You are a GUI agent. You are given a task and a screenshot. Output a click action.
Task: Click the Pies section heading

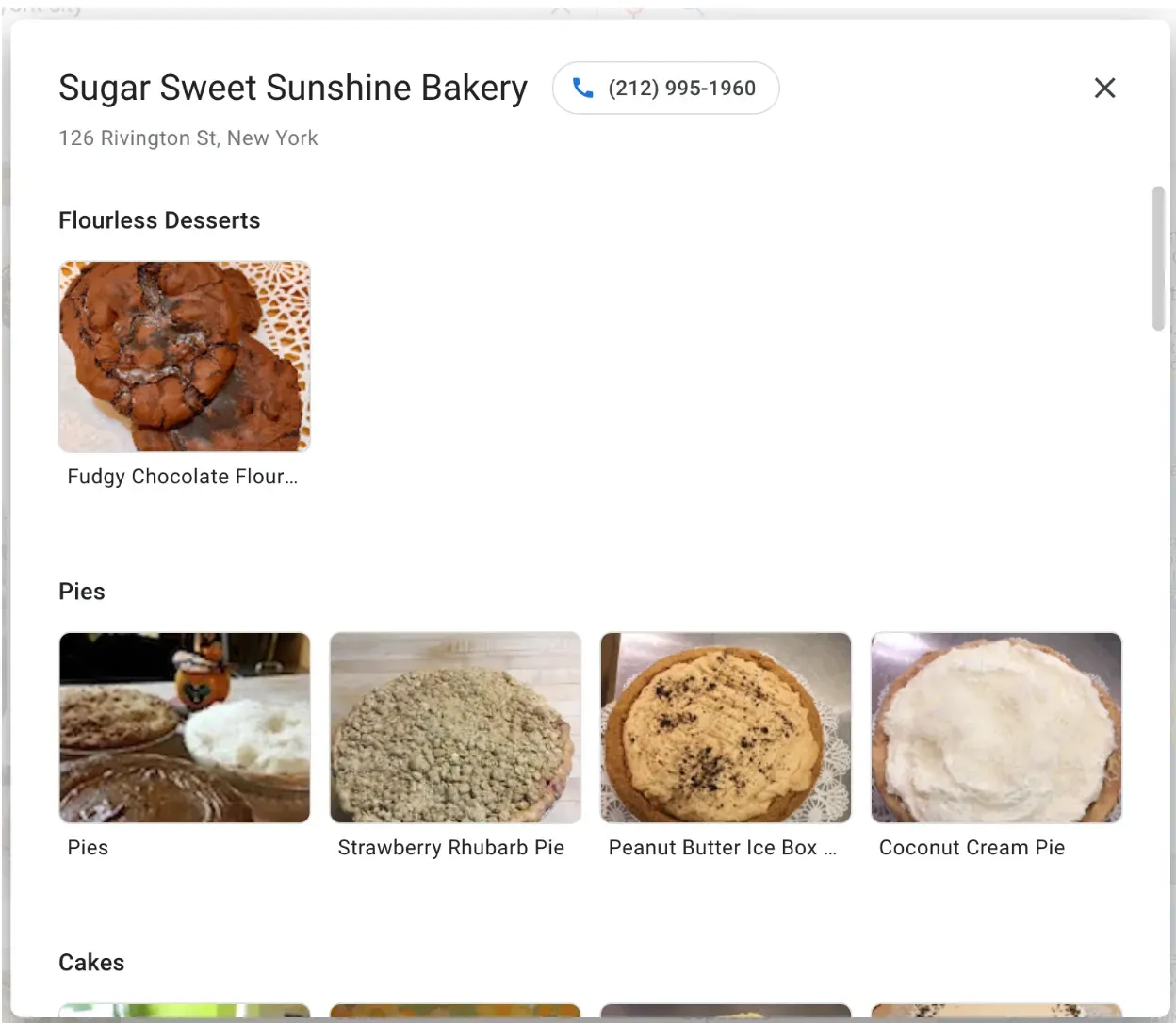pos(82,592)
